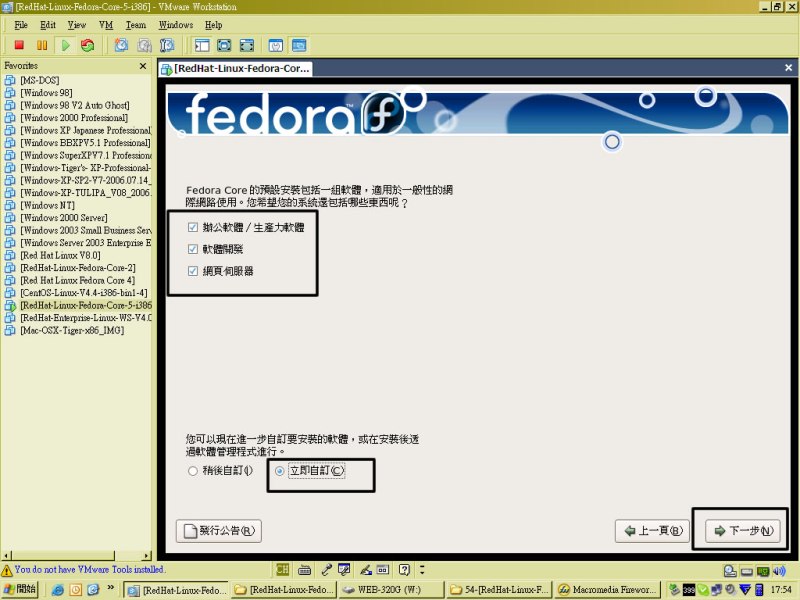Open the 54-[RedHat-Linux-F... folder taskbar button
The image size is (800, 600).
pyautogui.click(x=499, y=590)
